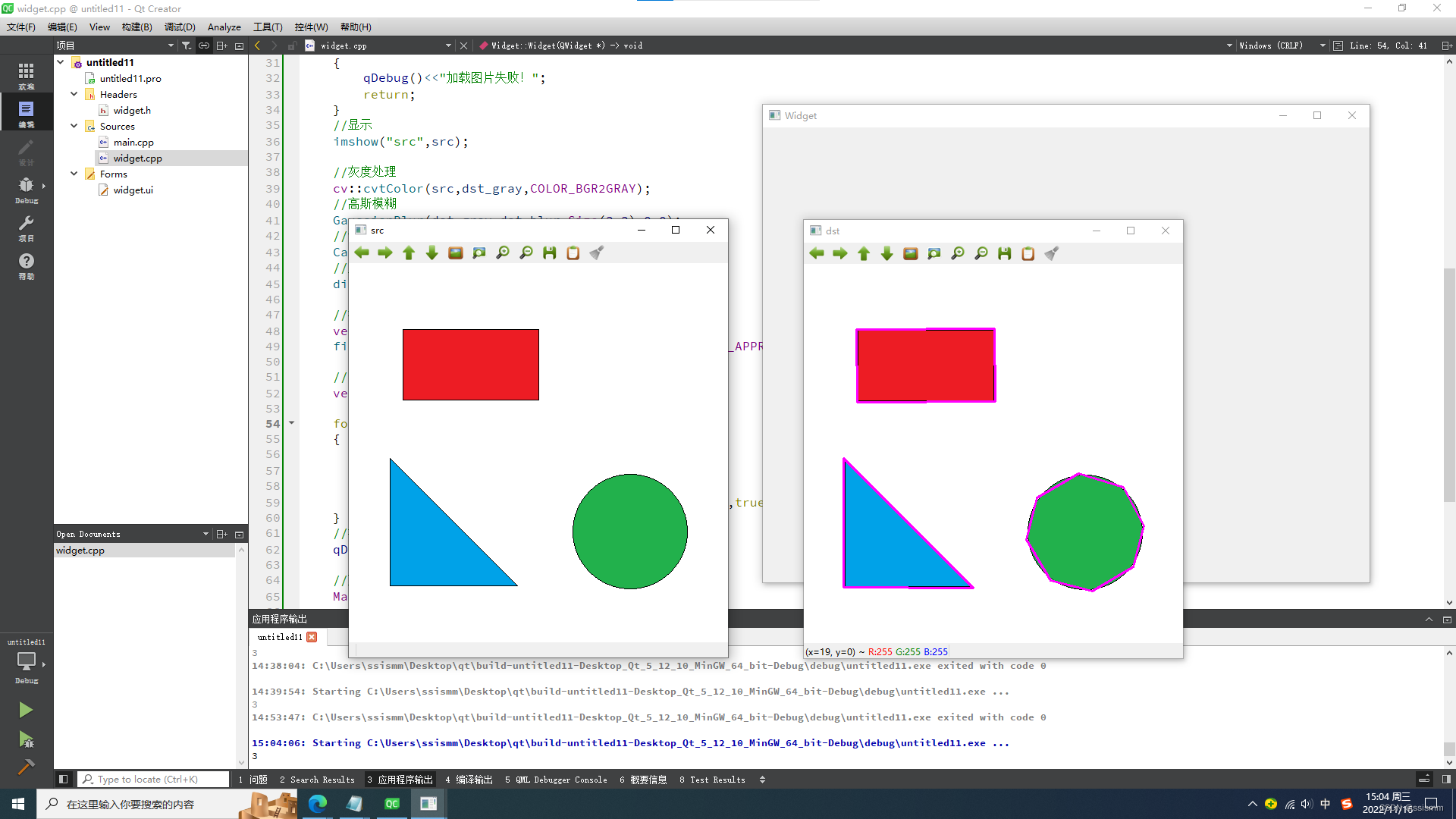This screenshot has width=1456, height=819.
Task: Click the pan left arrow in dst window
Action: [x=817, y=254]
